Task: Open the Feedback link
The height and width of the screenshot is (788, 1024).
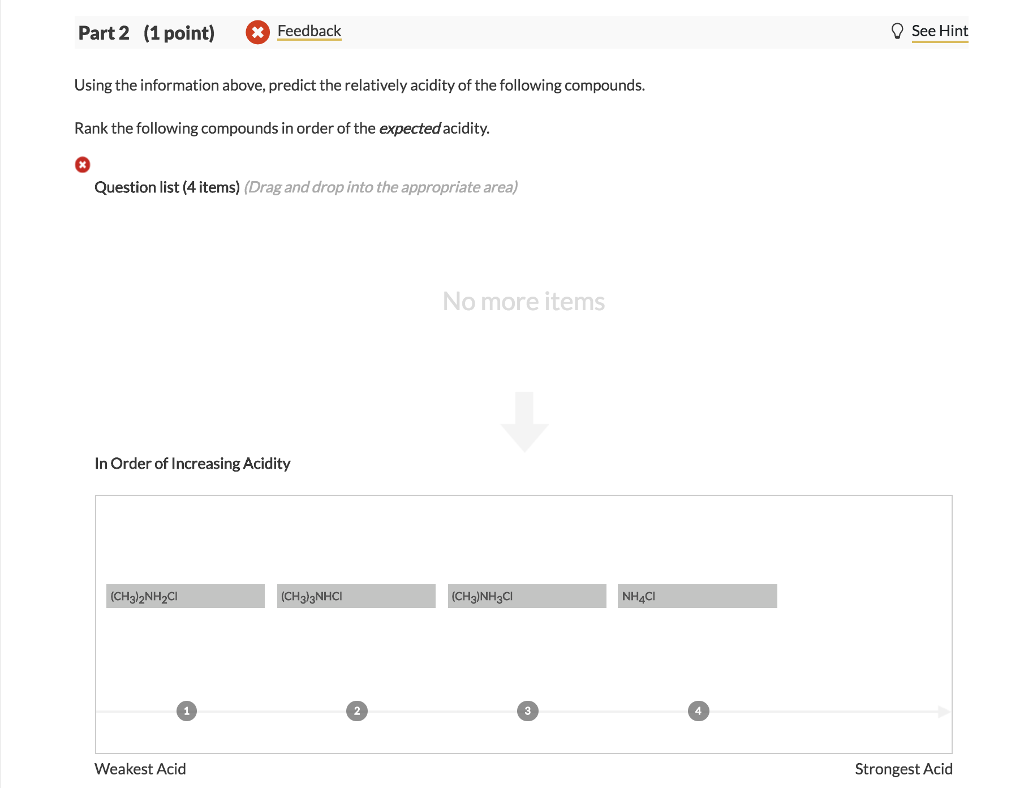Action: point(309,31)
